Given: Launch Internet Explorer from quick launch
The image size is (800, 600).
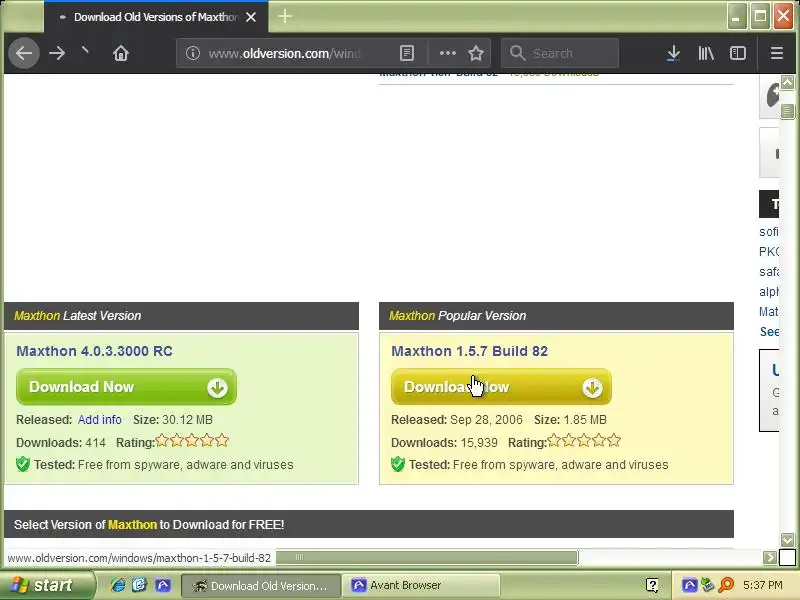Looking at the screenshot, I should 118,585.
